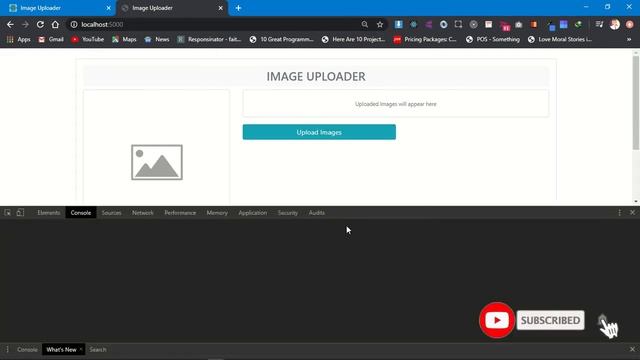640x360 pixels.
Task: Open the Performance DevTools tab
Action: (180, 213)
